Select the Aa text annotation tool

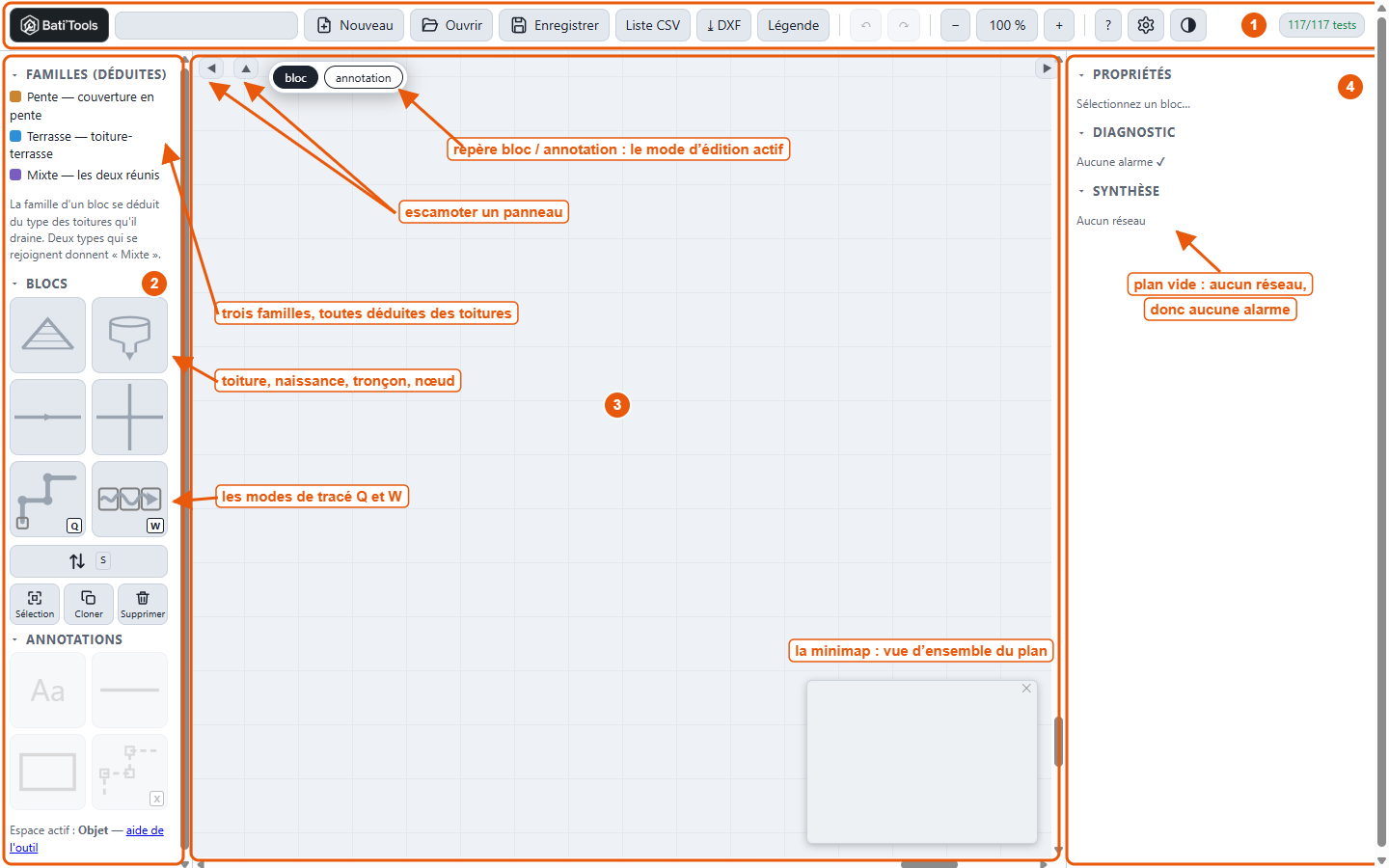48,691
